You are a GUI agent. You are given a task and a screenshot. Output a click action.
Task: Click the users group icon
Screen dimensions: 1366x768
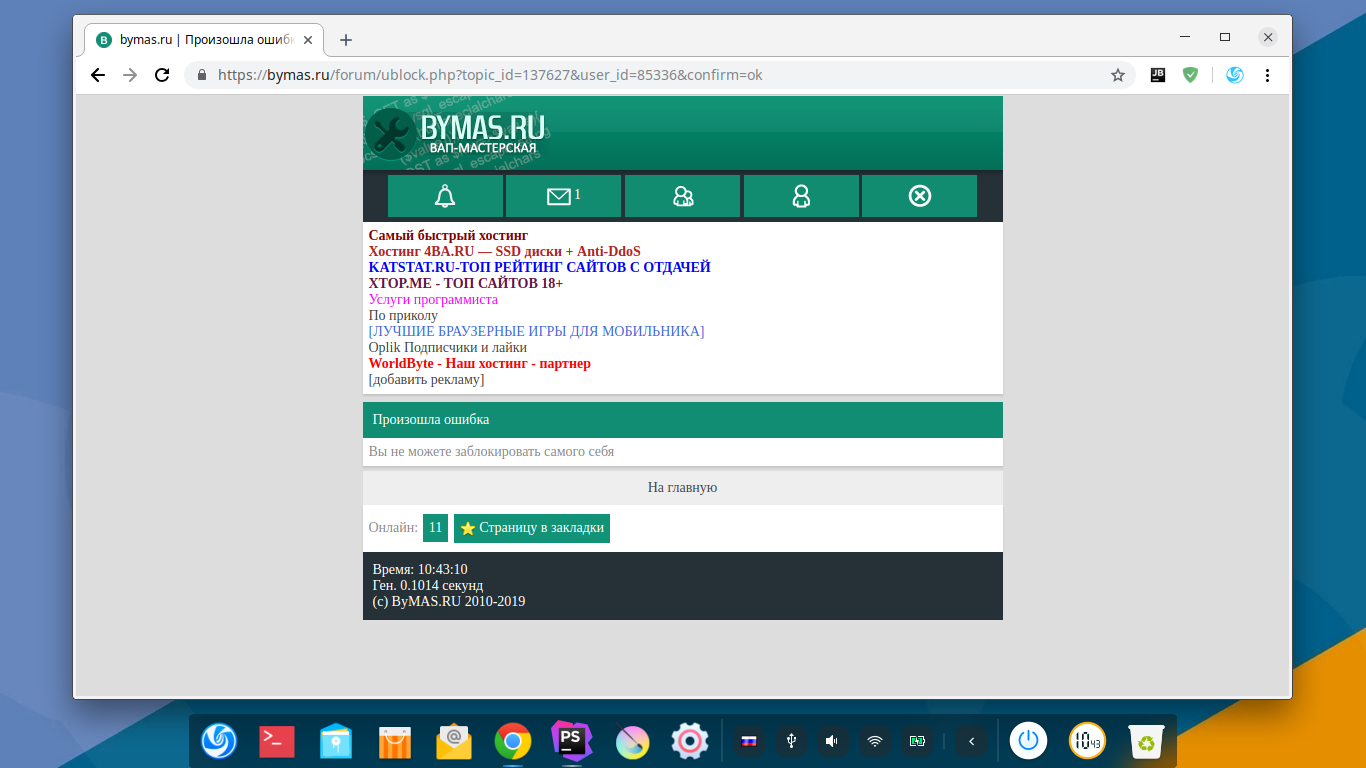tap(682, 196)
